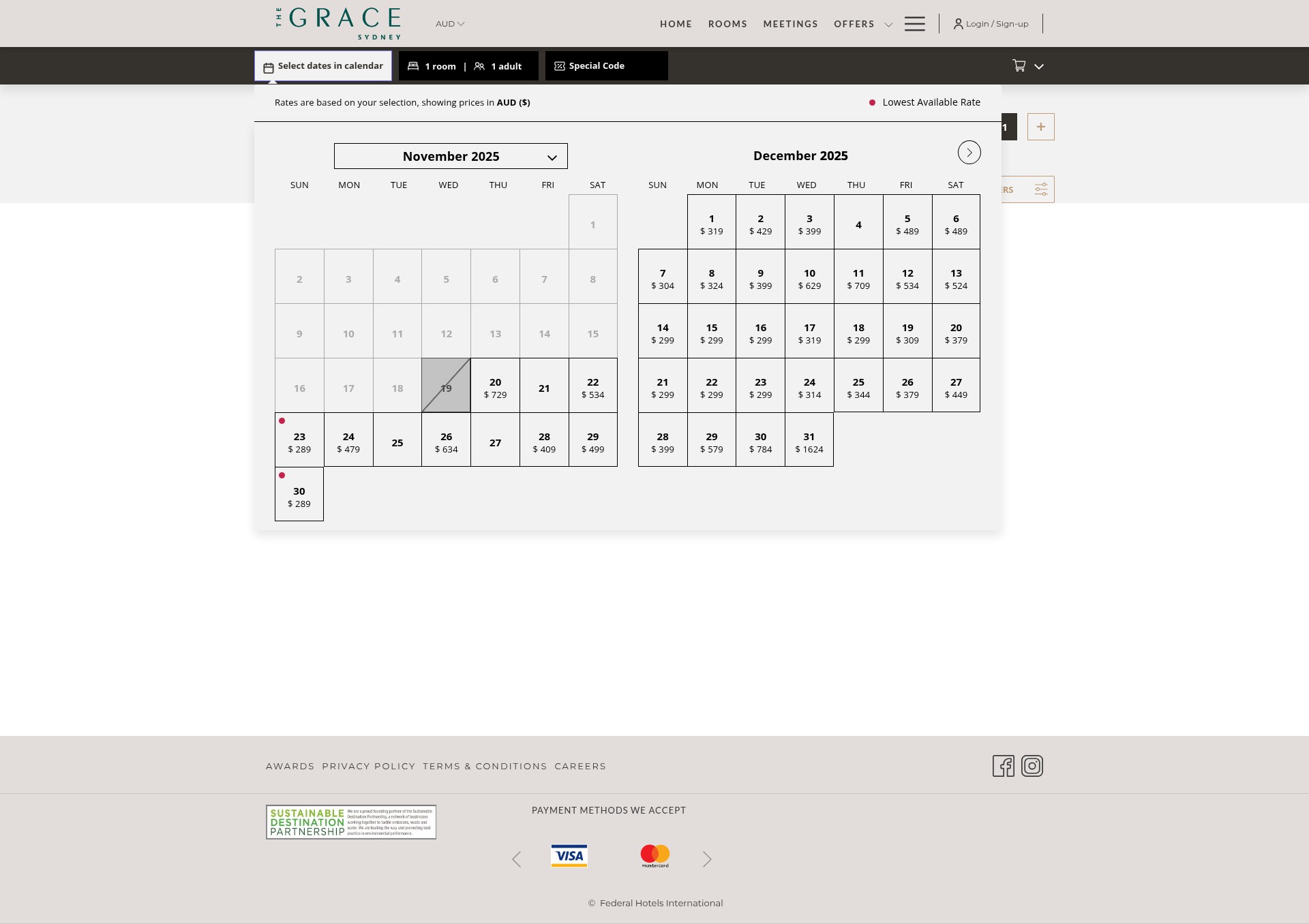
Task: Open the Special Code field
Action: [x=606, y=66]
